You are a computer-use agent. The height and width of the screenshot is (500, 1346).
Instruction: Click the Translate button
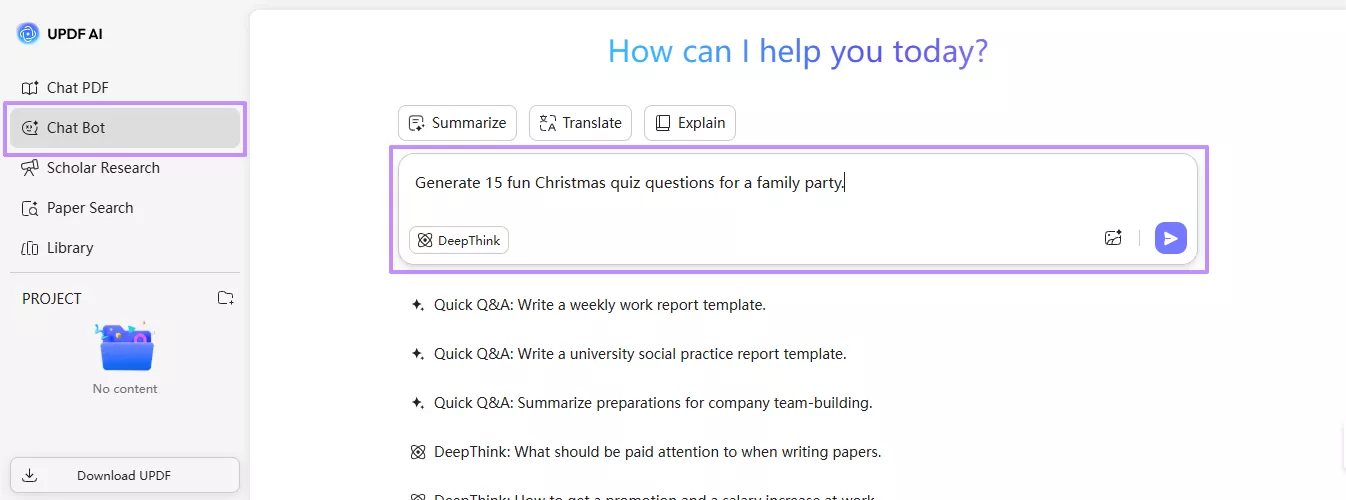point(580,123)
